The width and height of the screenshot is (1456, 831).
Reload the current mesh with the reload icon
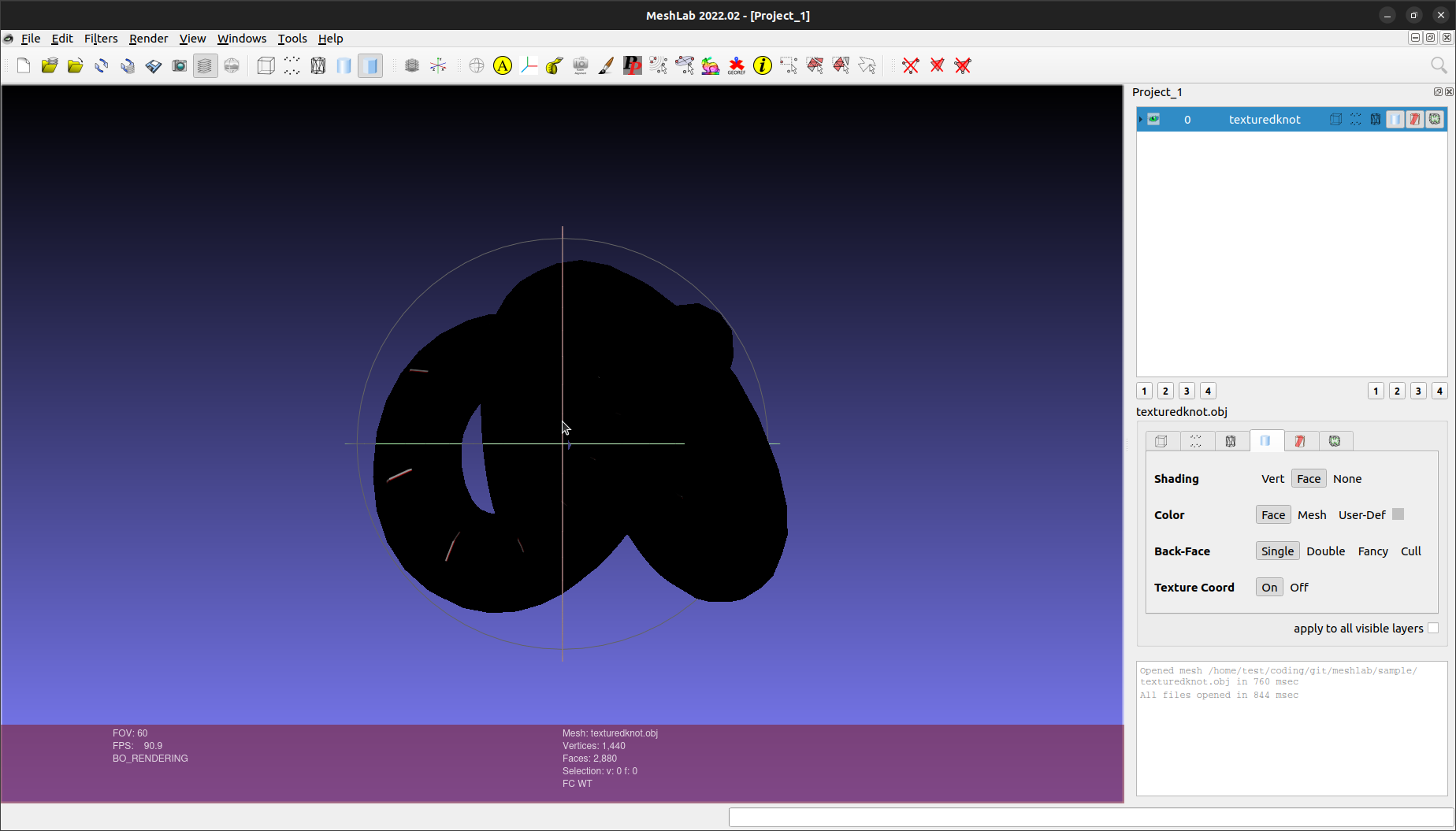coord(101,65)
